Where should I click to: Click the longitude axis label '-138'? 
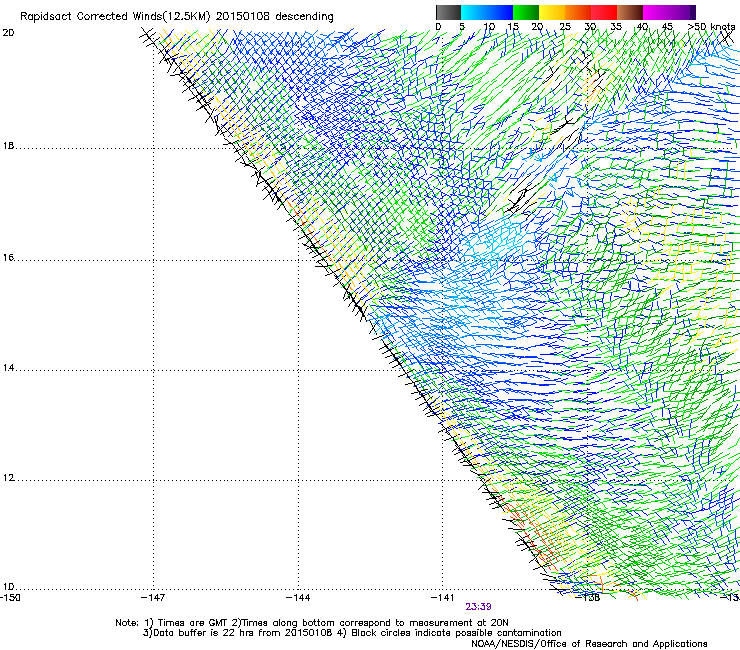(588, 598)
